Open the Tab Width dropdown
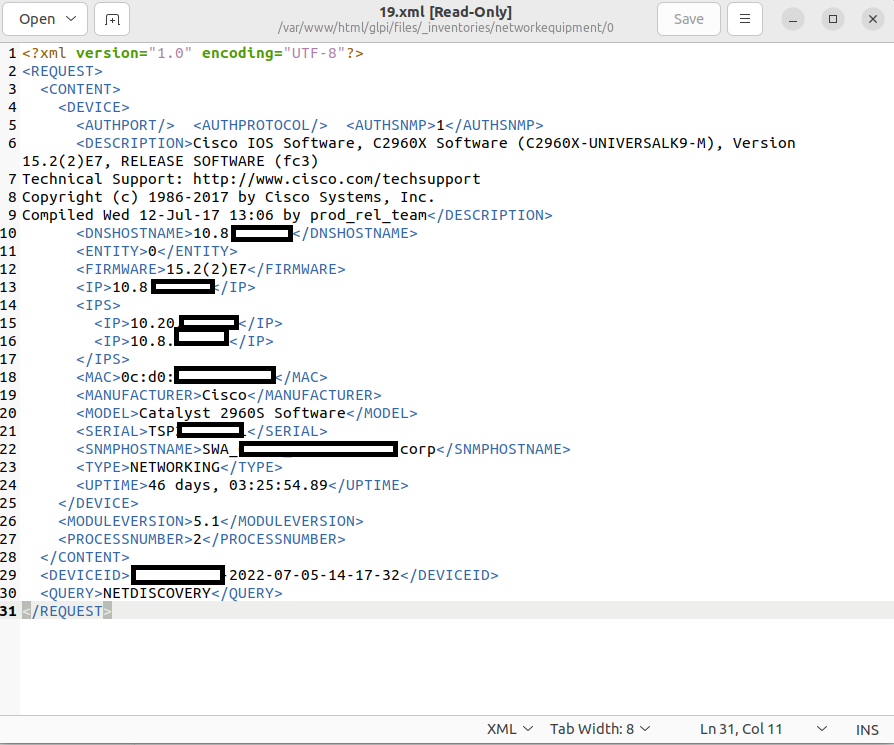This screenshot has width=894, height=745. pos(599,728)
